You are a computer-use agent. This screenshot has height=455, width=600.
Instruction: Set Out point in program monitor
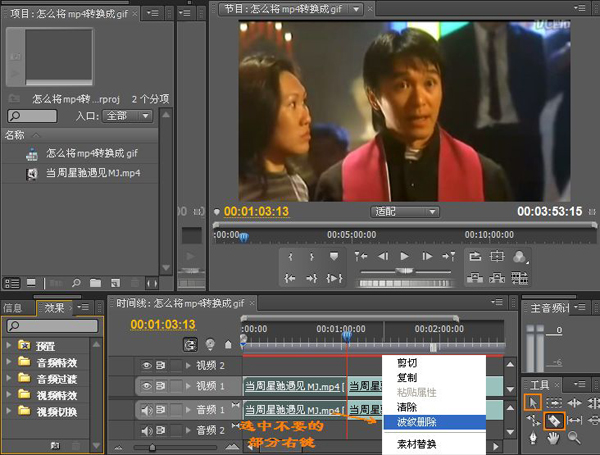[x=312, y=257]
